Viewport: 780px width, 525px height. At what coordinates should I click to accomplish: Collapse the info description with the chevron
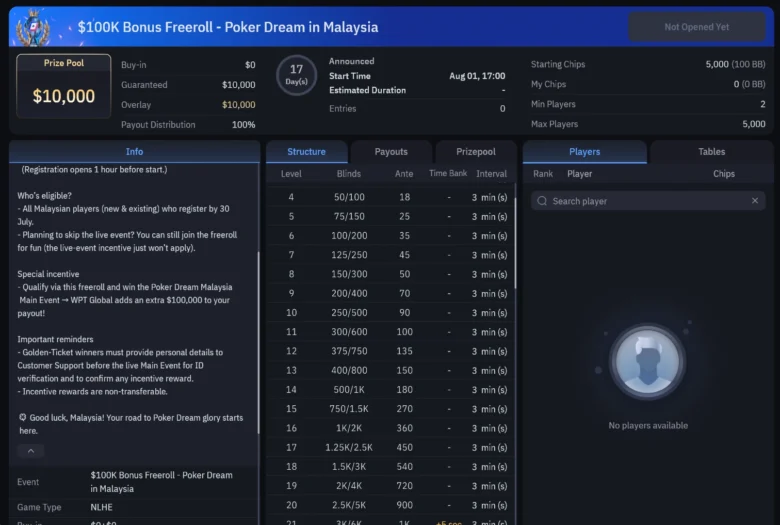[x=31, y=451]
